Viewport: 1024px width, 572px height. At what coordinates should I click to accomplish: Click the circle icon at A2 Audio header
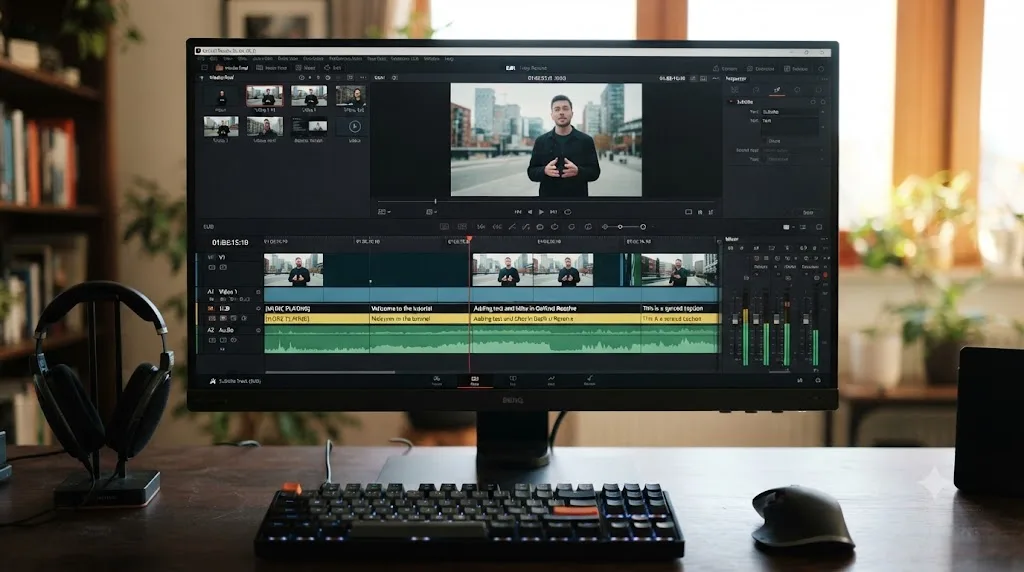point(259,330)
